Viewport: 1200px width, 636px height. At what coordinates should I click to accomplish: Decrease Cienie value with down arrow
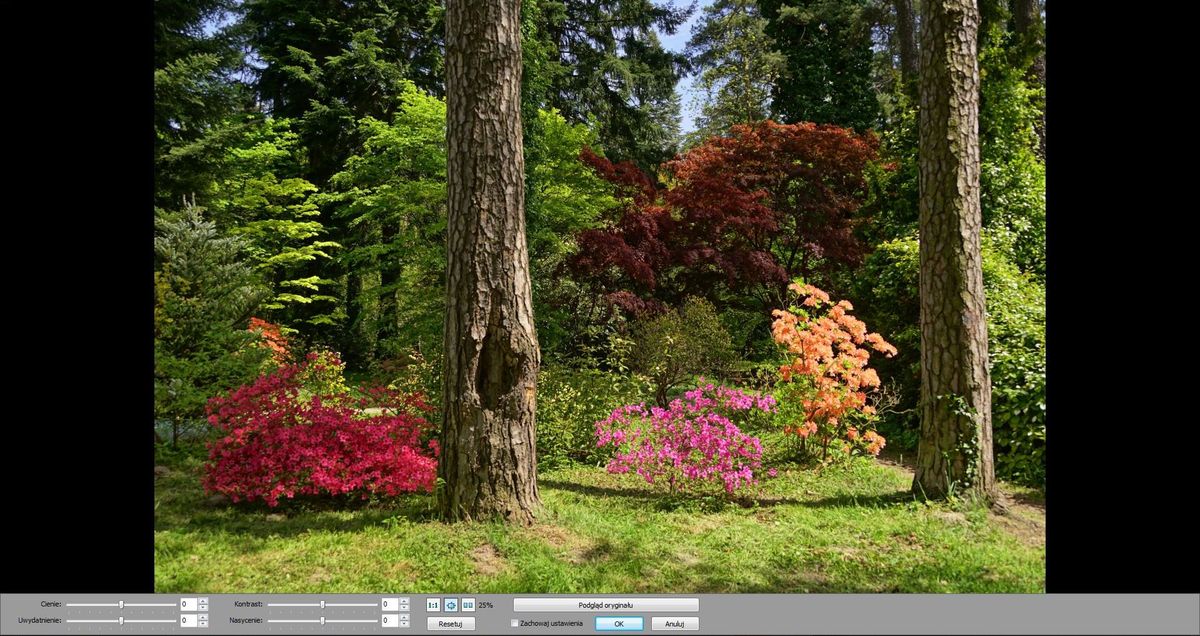pos(203,608)
